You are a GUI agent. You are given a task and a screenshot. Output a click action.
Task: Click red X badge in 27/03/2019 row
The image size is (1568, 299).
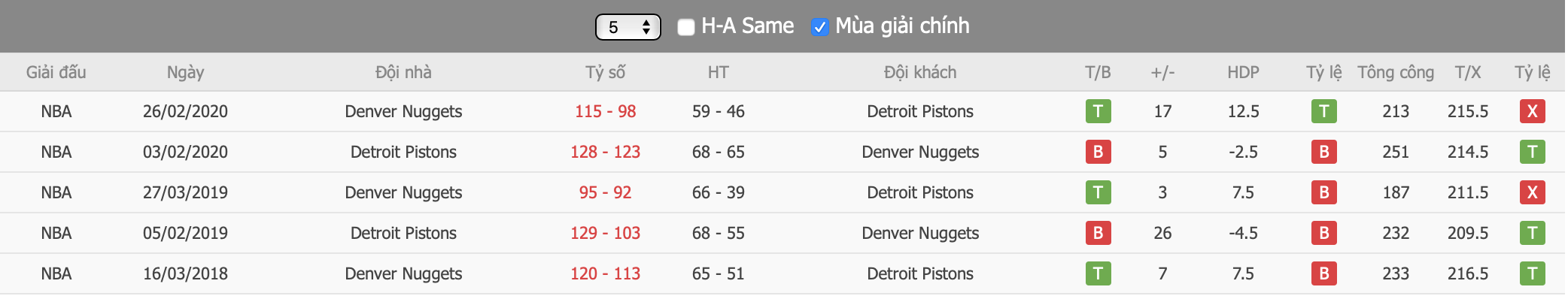(1532, 192)
